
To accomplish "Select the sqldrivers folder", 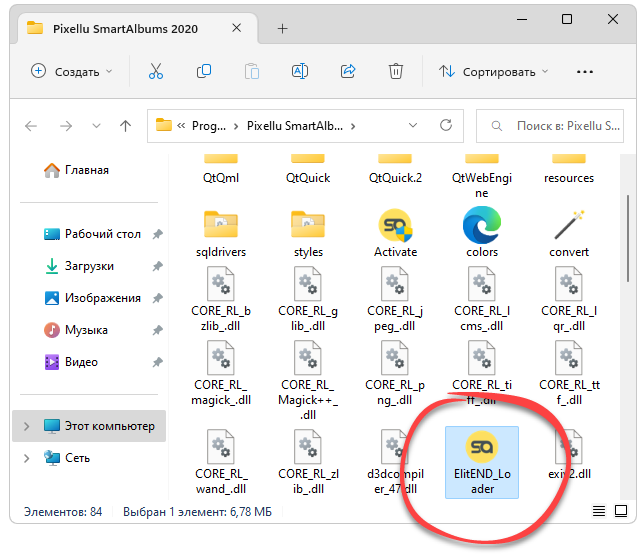I will click(x=221, y=234).
